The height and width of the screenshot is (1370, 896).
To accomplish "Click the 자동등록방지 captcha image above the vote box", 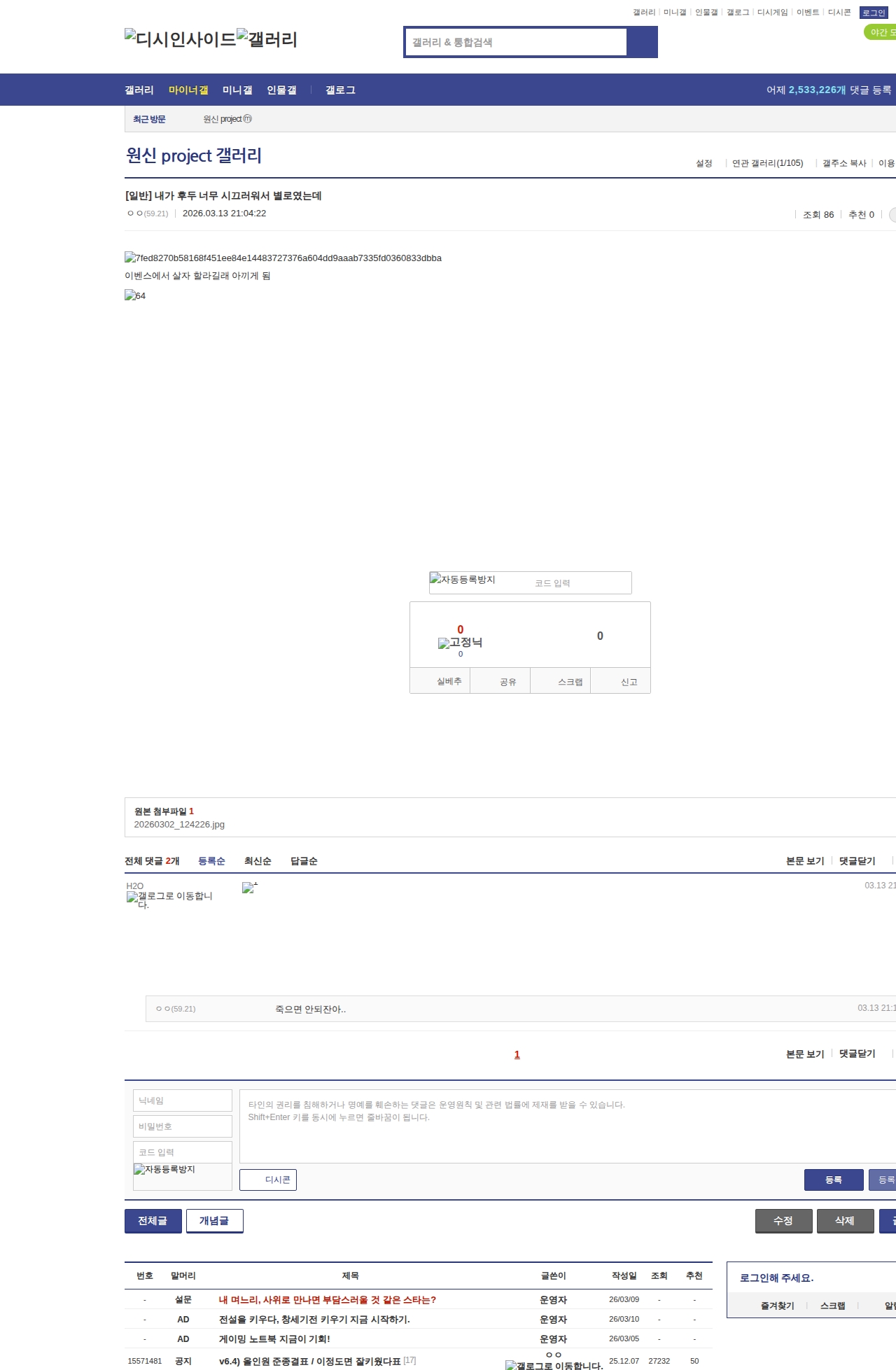I will click(463, 580).
